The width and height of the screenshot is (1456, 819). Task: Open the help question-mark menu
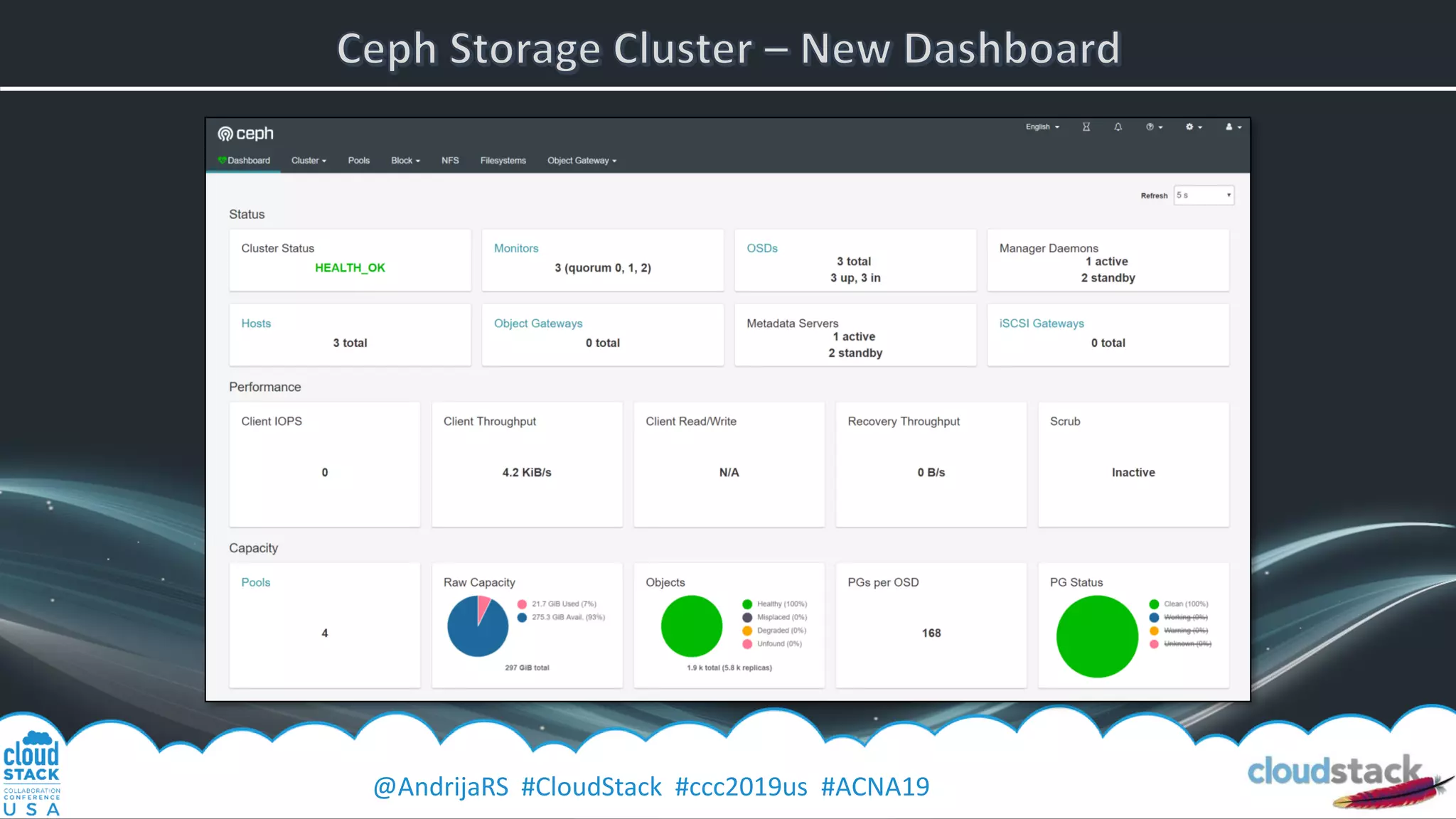tap(1154, 127)
